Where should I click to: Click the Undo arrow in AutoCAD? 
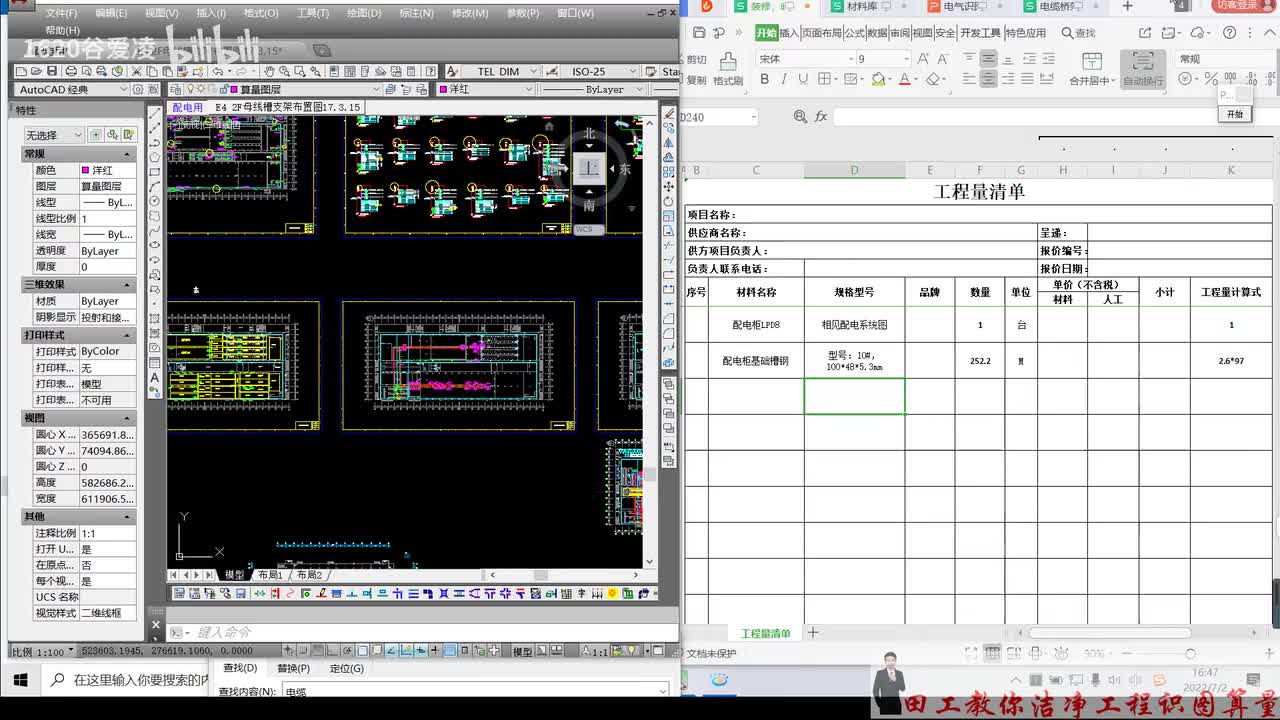pos(218,71)
